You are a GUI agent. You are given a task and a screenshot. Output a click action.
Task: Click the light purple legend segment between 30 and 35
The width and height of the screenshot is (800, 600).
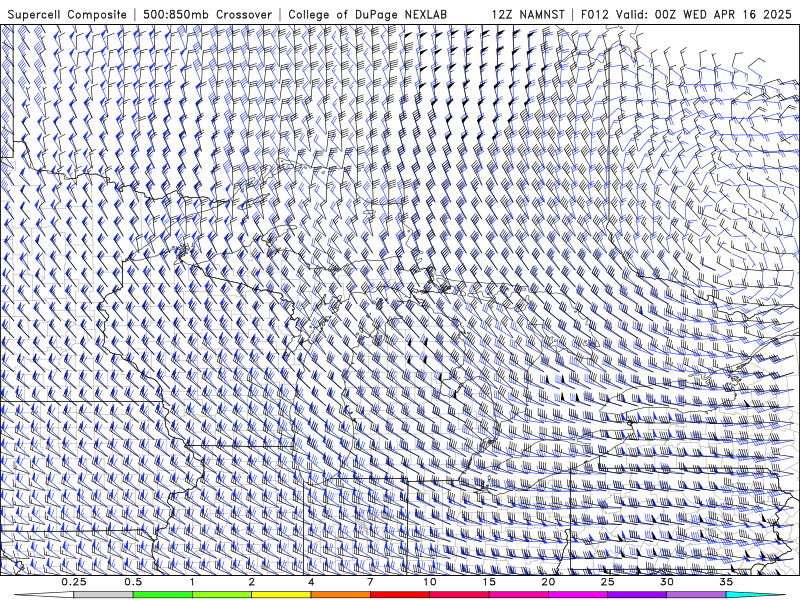(696, 595)
